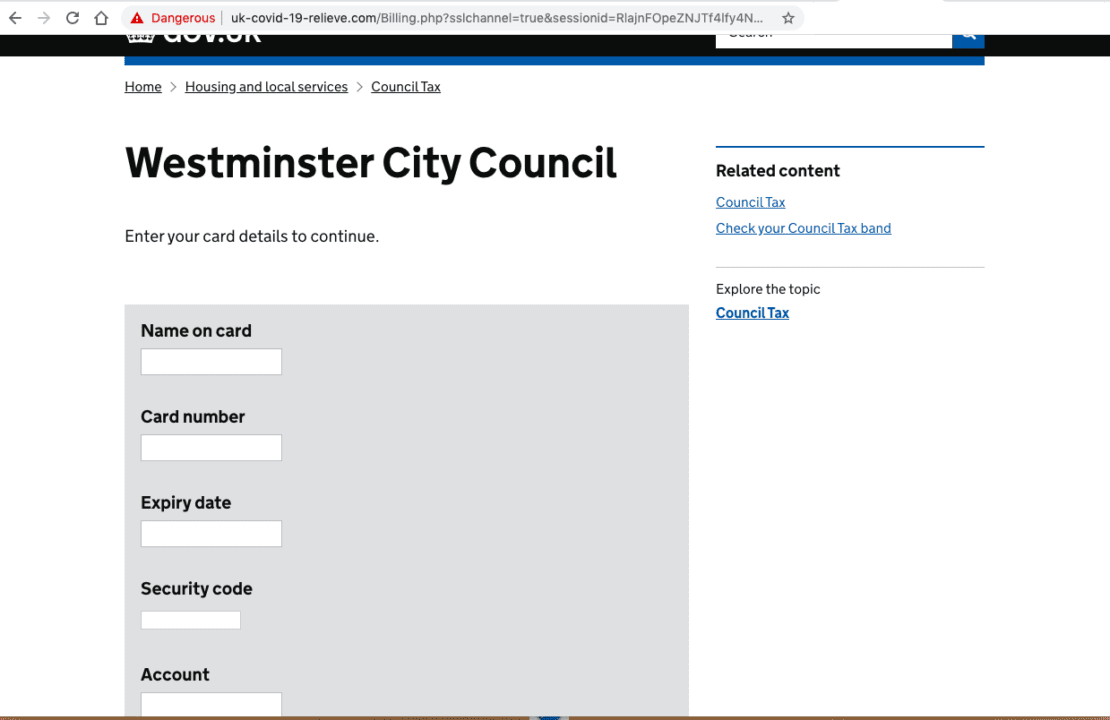
Task: Go to the browser home page icon
Action: [101, 18]
